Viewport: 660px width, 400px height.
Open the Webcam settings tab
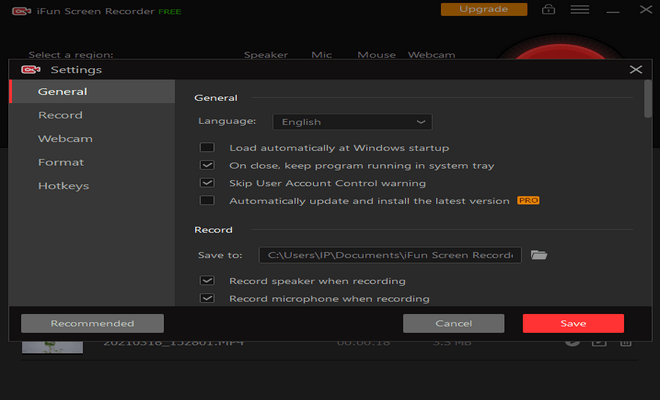pos(92,139)
